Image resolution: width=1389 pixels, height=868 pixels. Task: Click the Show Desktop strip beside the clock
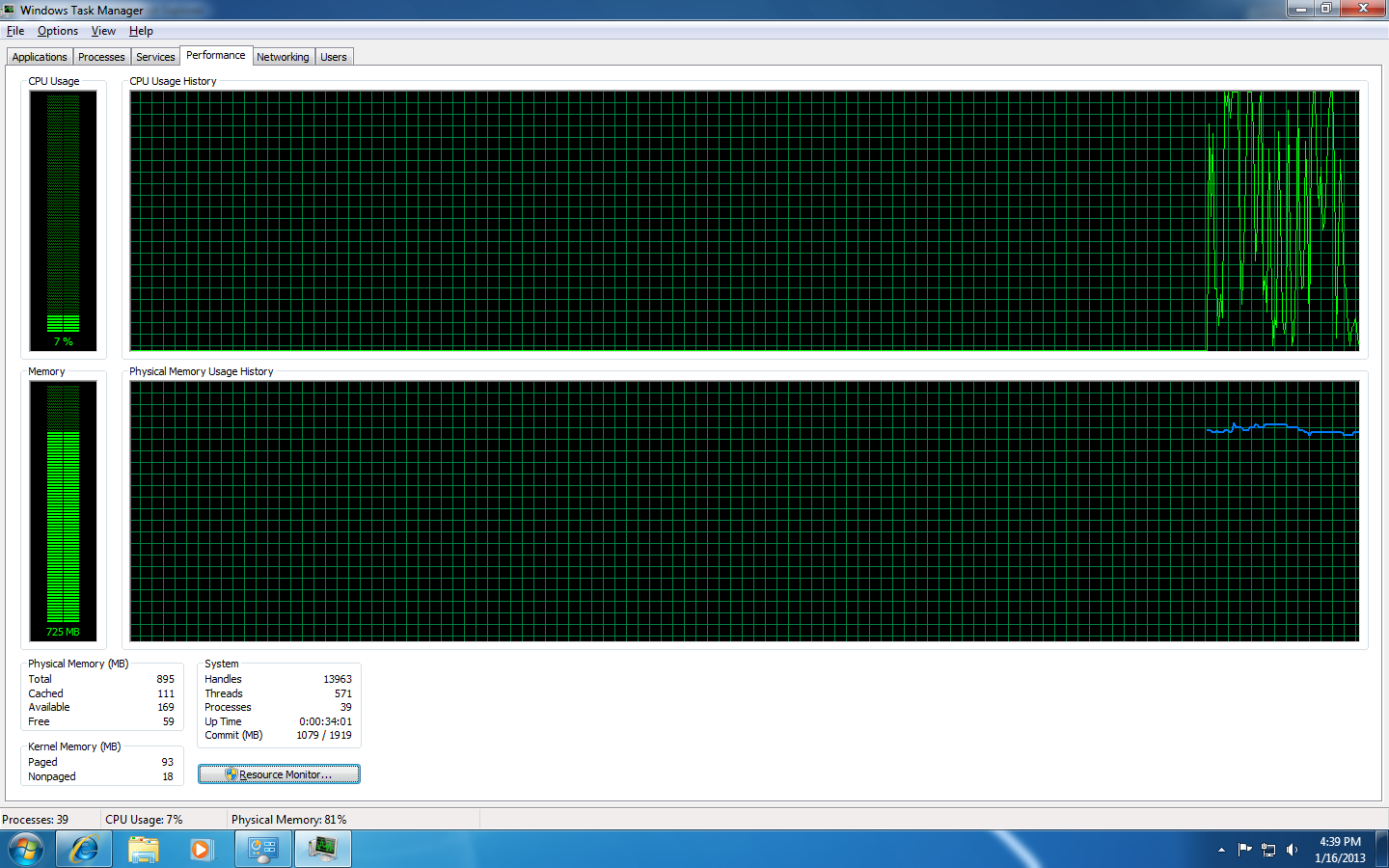point(1382,850)
